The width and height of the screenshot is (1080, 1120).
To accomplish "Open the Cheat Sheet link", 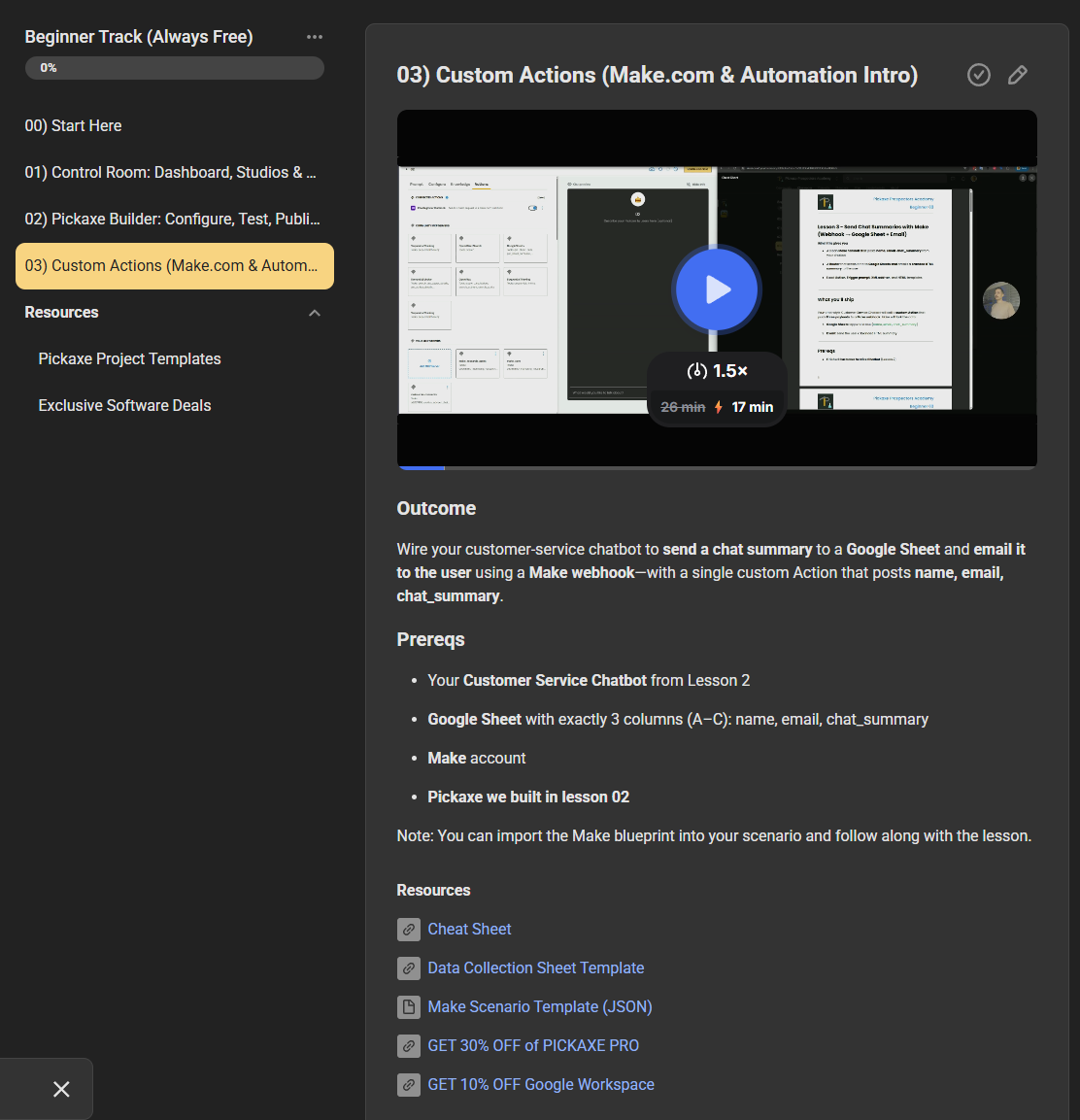I will click(469, 930).
